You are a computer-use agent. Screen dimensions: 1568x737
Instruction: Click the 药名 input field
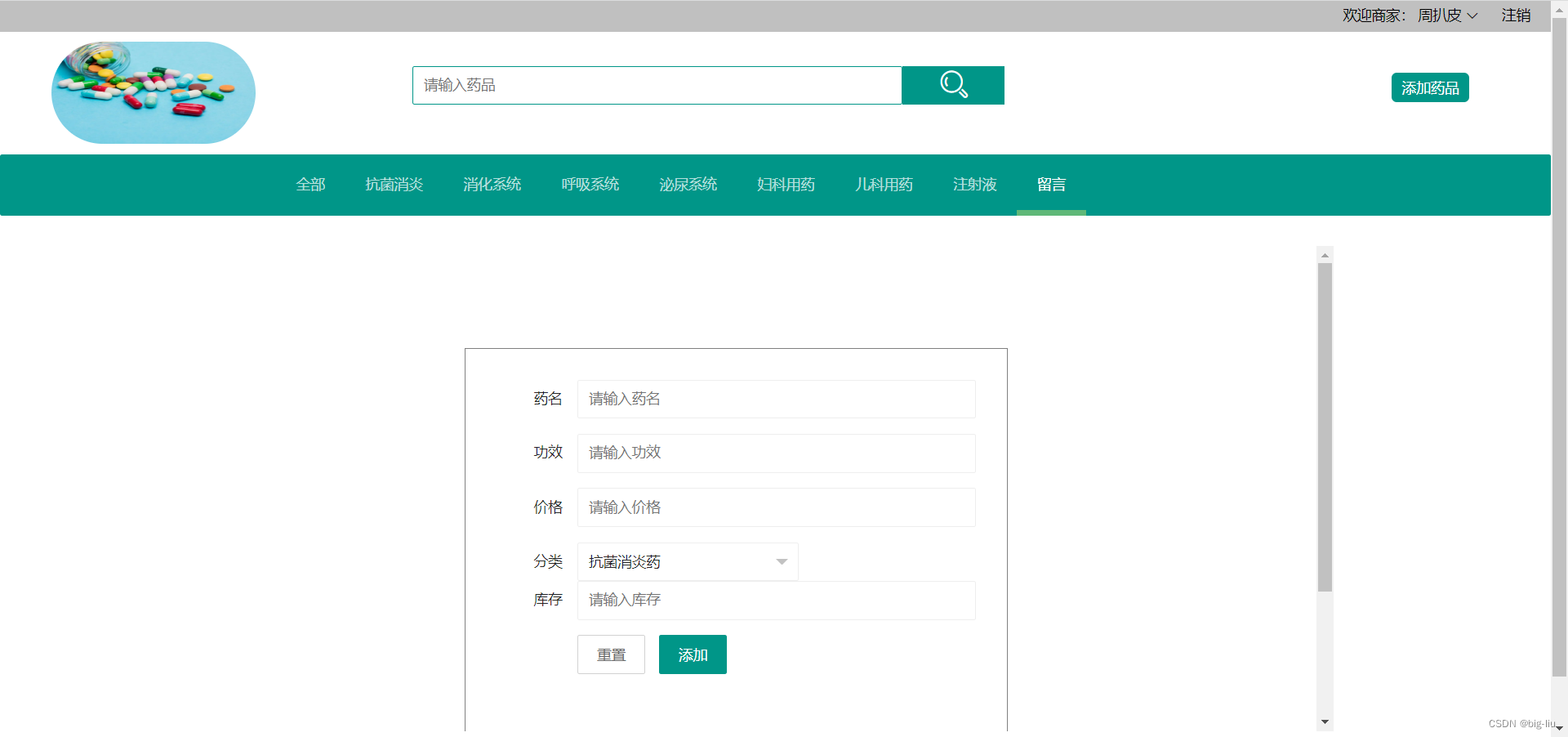click(x=776, y=399)
